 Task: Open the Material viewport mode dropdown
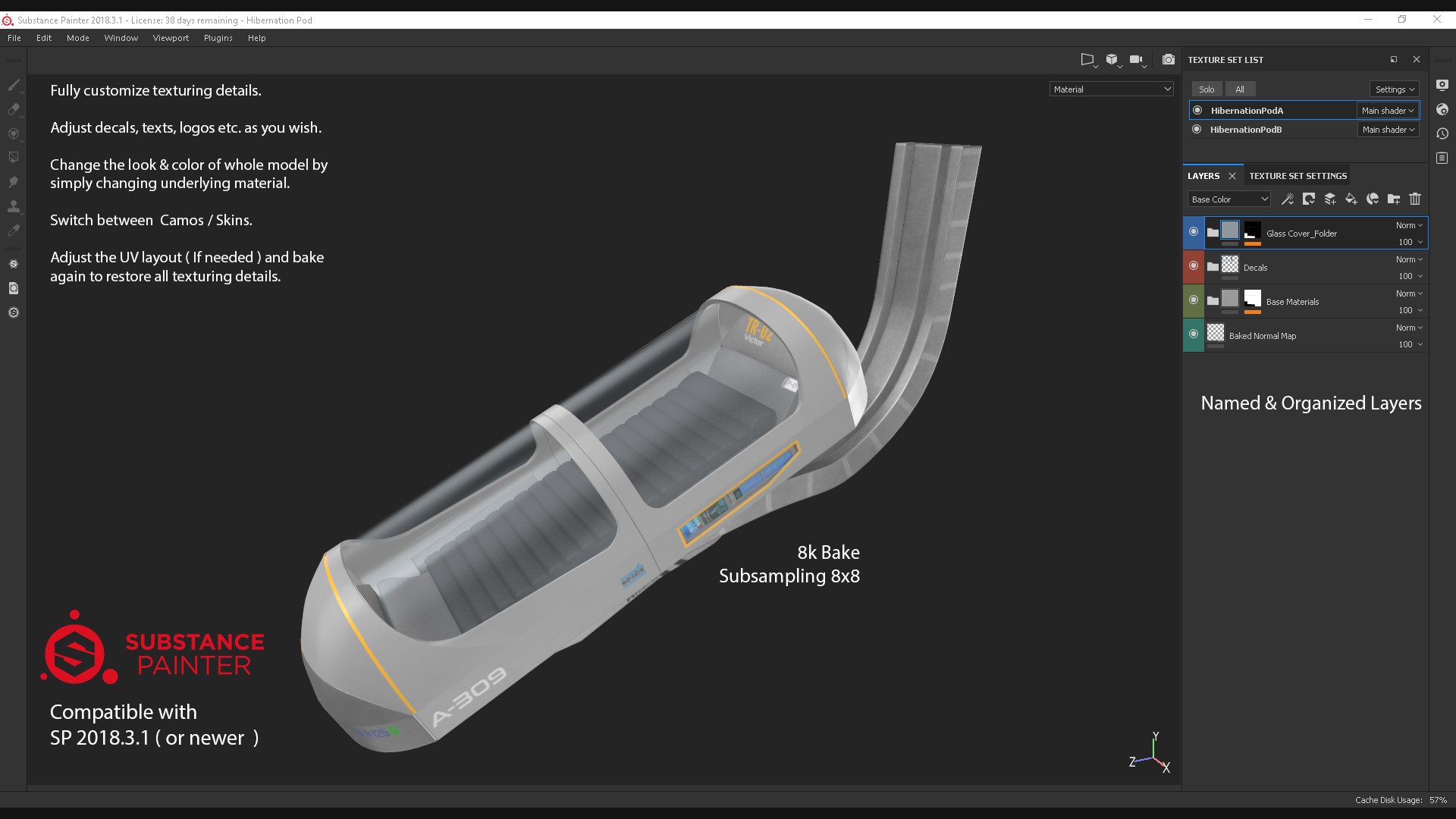1112,89
